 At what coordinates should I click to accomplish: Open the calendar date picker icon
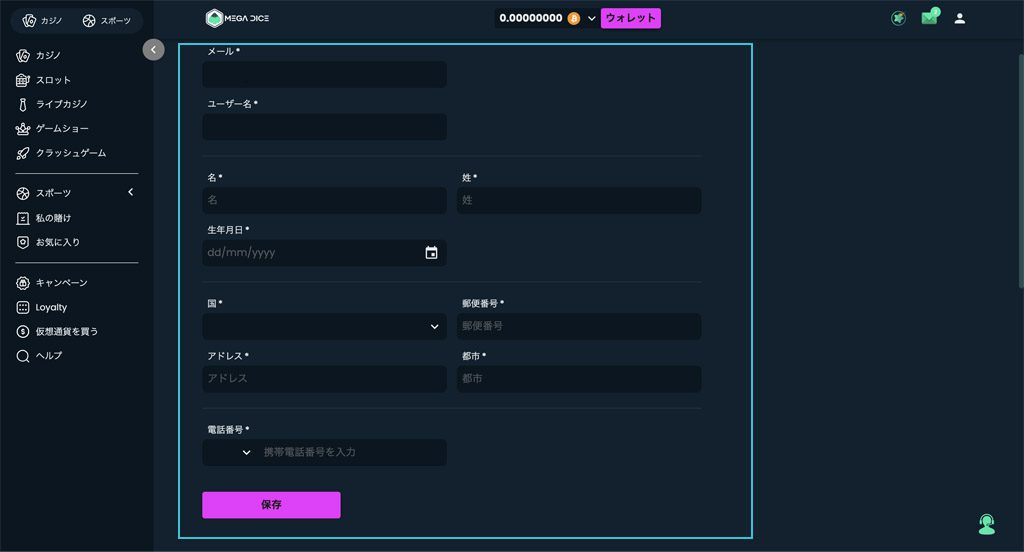click(431, 253)
